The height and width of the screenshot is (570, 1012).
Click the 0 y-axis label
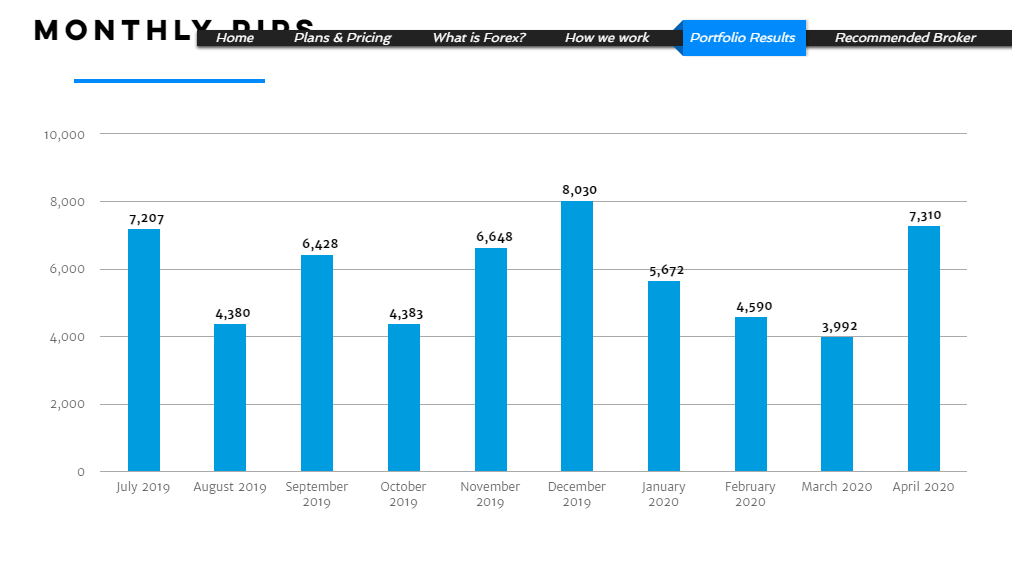tap(81, 472)
